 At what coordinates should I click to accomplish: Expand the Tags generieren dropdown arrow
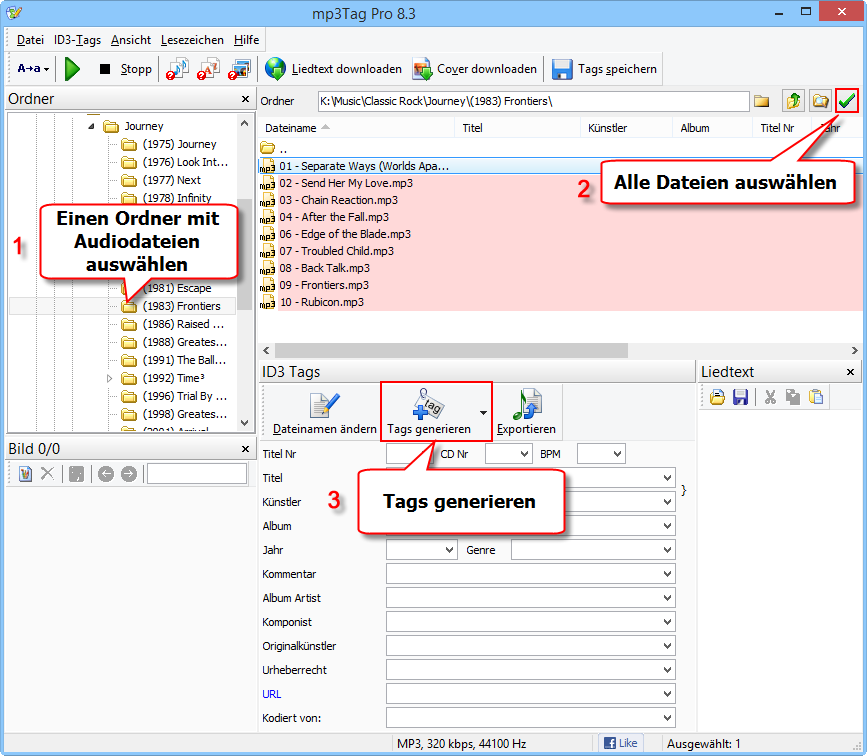click(x=484, y=411)
